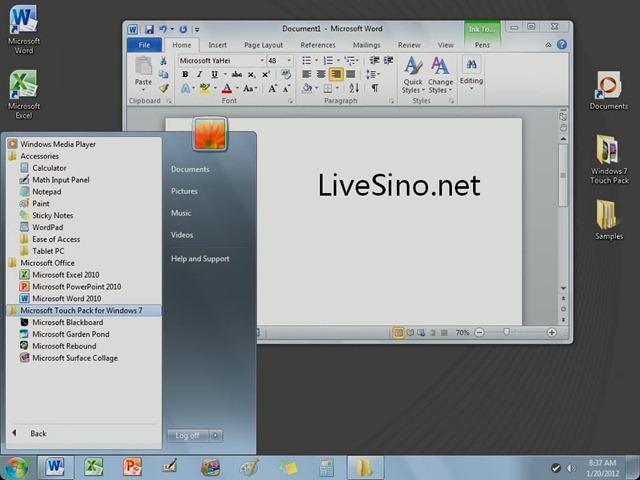This screenshot has width=640, height=480.
Task: Open the font name dropdown
Action: pyautogui.click(x=262, y=60)
